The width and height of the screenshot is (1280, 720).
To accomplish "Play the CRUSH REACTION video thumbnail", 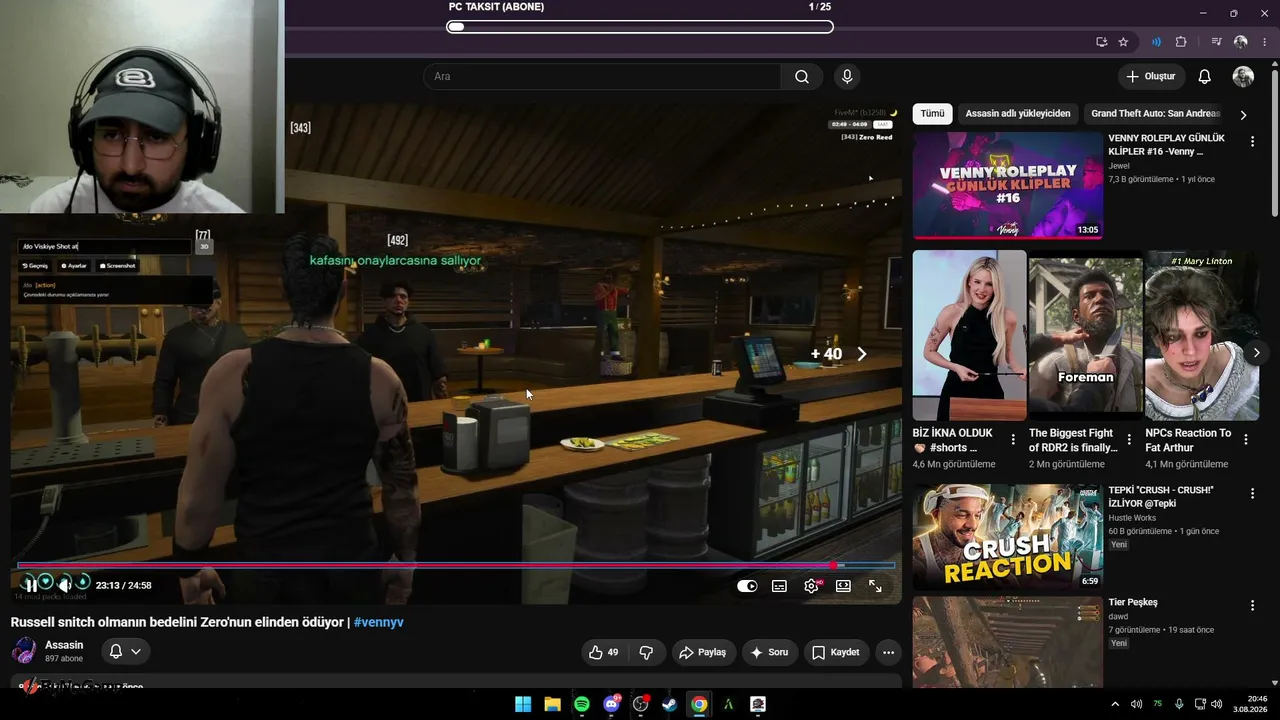I will tap(1007, 538).
